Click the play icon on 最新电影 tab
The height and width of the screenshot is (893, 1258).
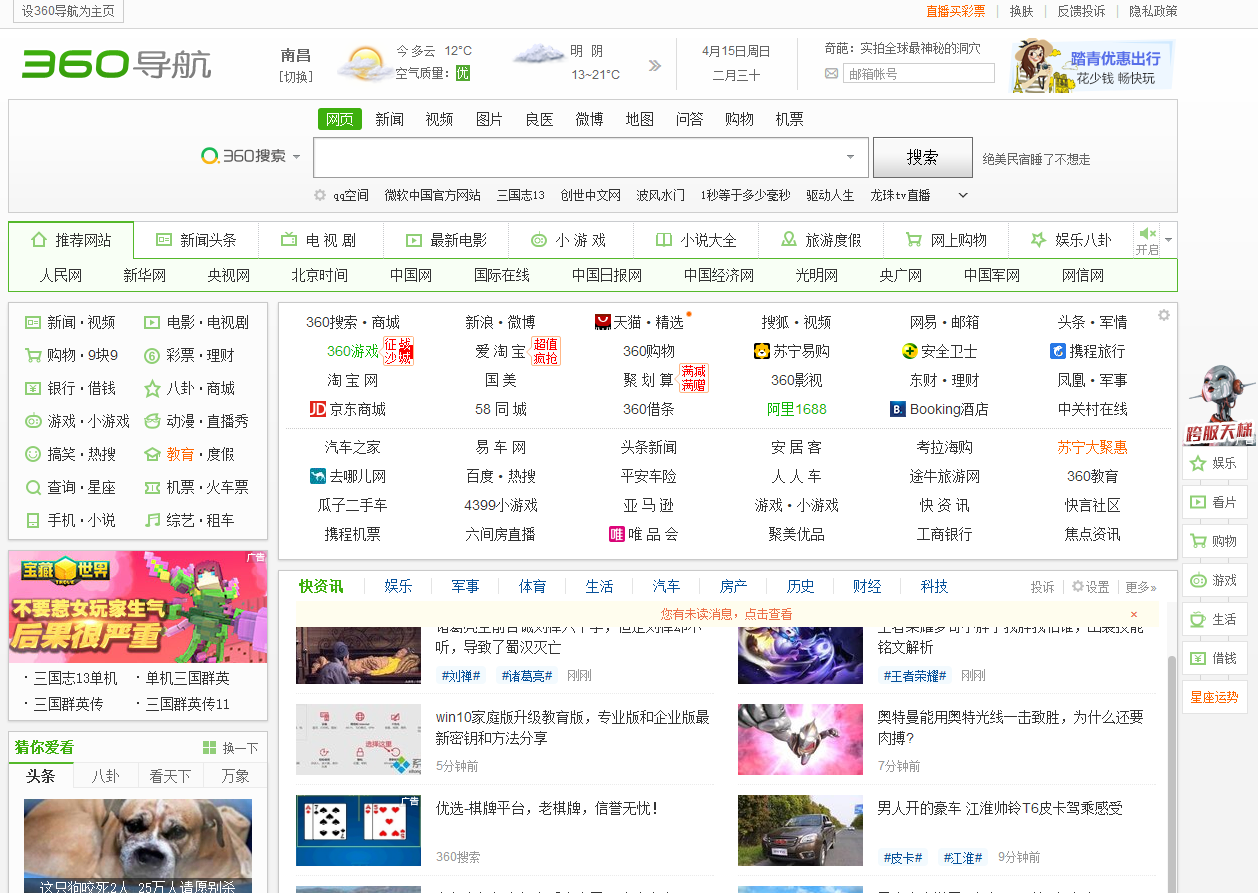pos(414,240)
